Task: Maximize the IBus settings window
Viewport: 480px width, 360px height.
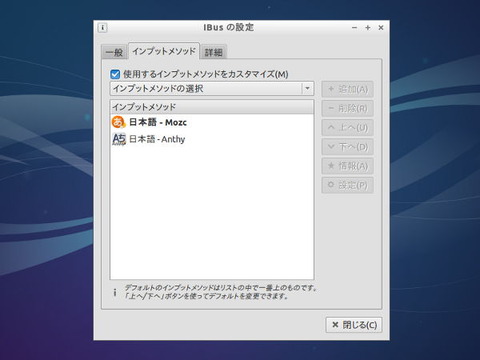Action: [x=368, y=28]
